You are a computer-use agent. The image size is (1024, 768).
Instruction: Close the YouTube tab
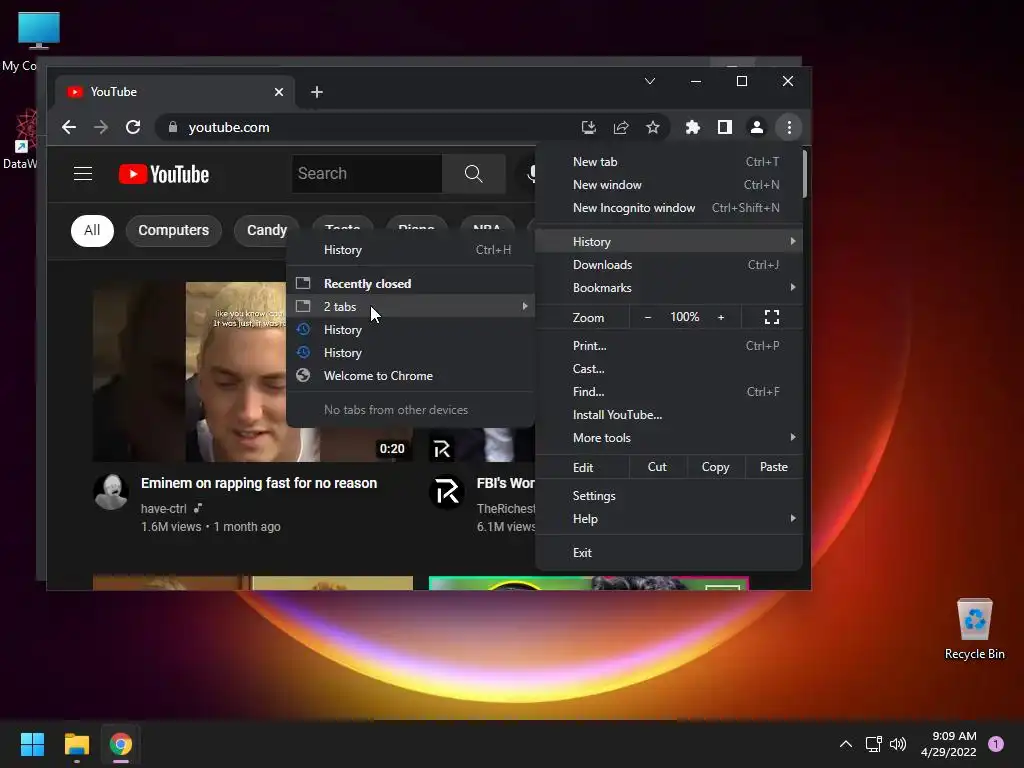279,92
